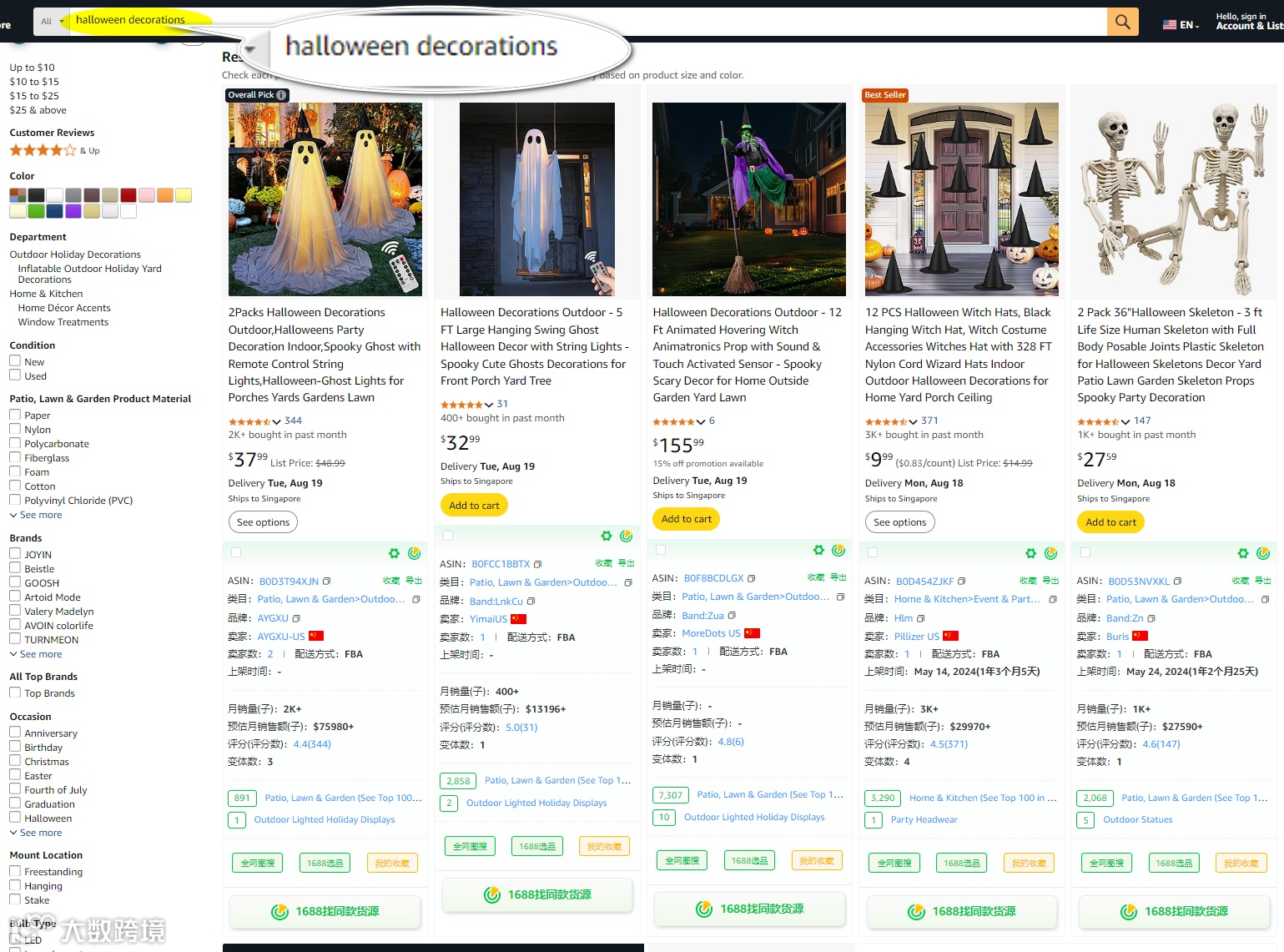
Task: Expand rating chevron beside 371 reviews
Action: 914,421
